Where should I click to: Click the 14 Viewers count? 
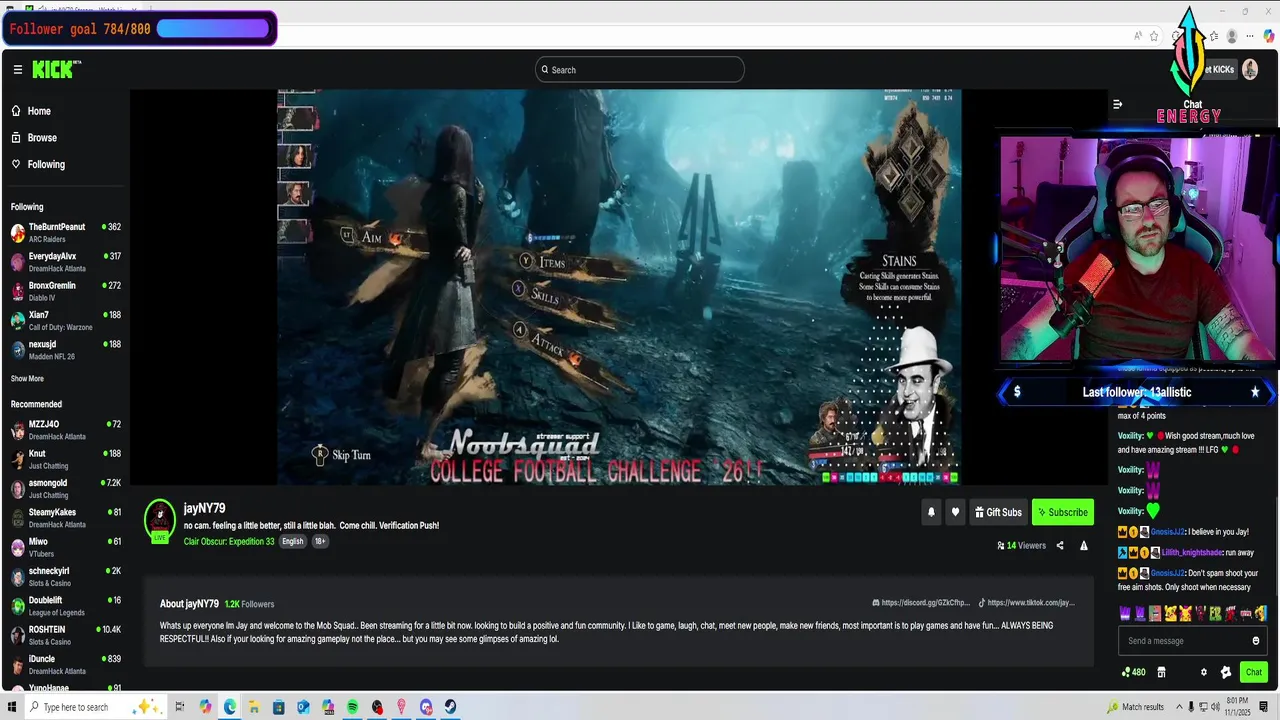tap(1021, 546)
